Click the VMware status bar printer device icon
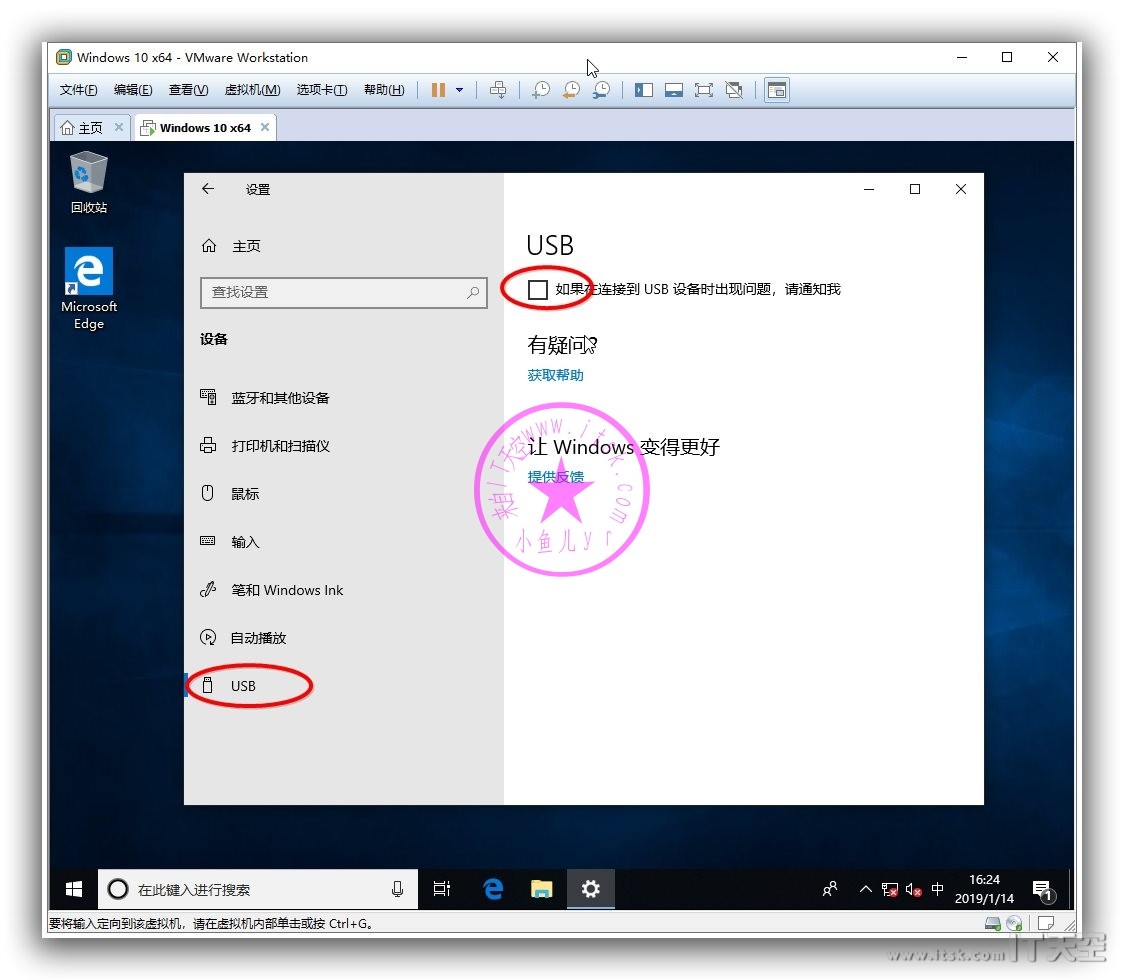1124x980 pixels. (x=993, y=923)
